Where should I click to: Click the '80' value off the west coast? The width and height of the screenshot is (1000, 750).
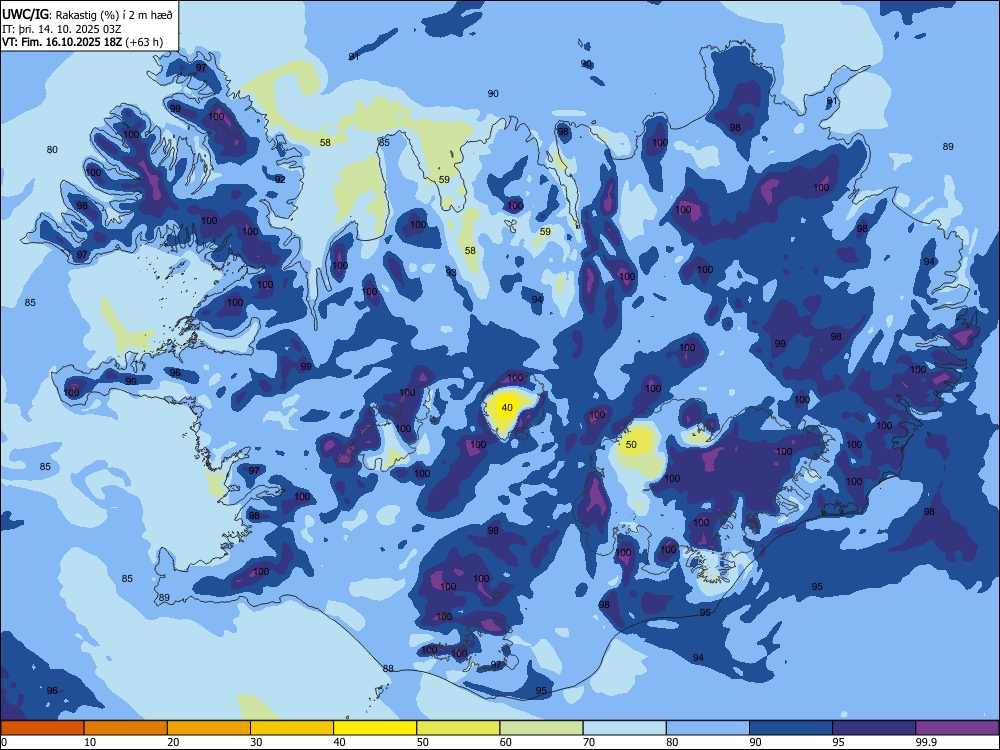coord(52,150)
